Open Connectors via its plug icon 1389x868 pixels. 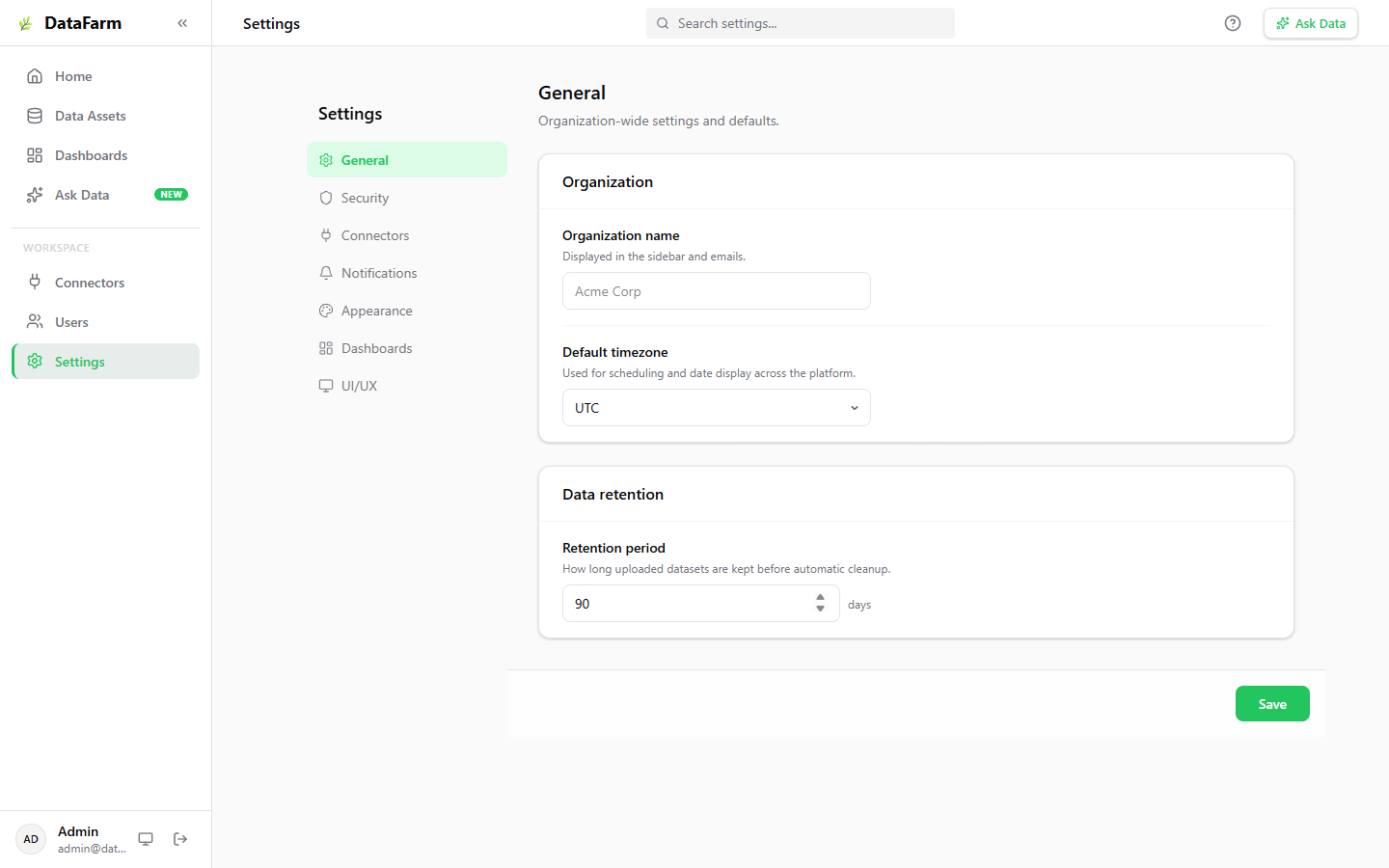pyautogui.click(x=34, y=282)
